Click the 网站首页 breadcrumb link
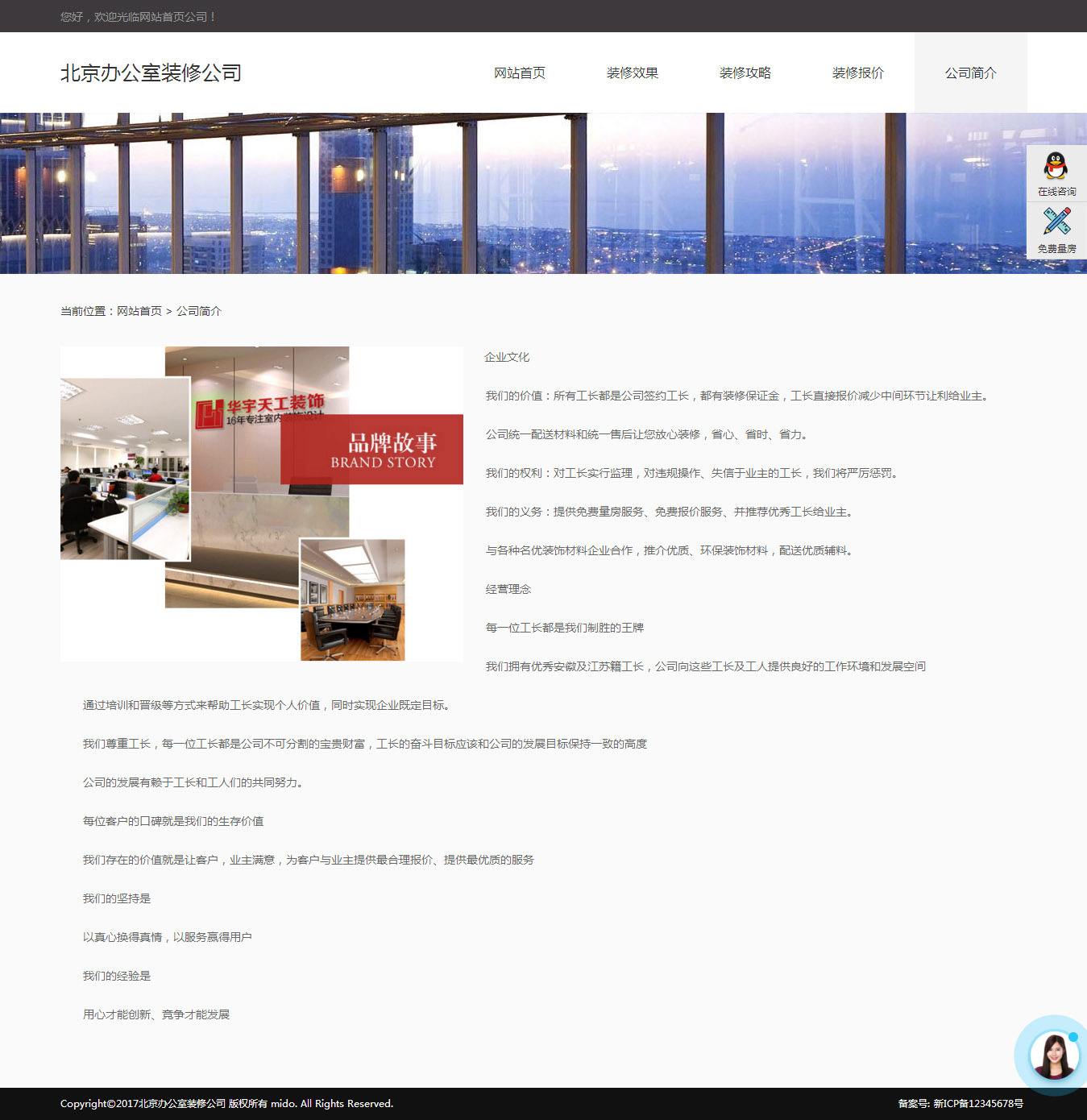Viewport: 1087px width, 1120px height. click(139, 311)
